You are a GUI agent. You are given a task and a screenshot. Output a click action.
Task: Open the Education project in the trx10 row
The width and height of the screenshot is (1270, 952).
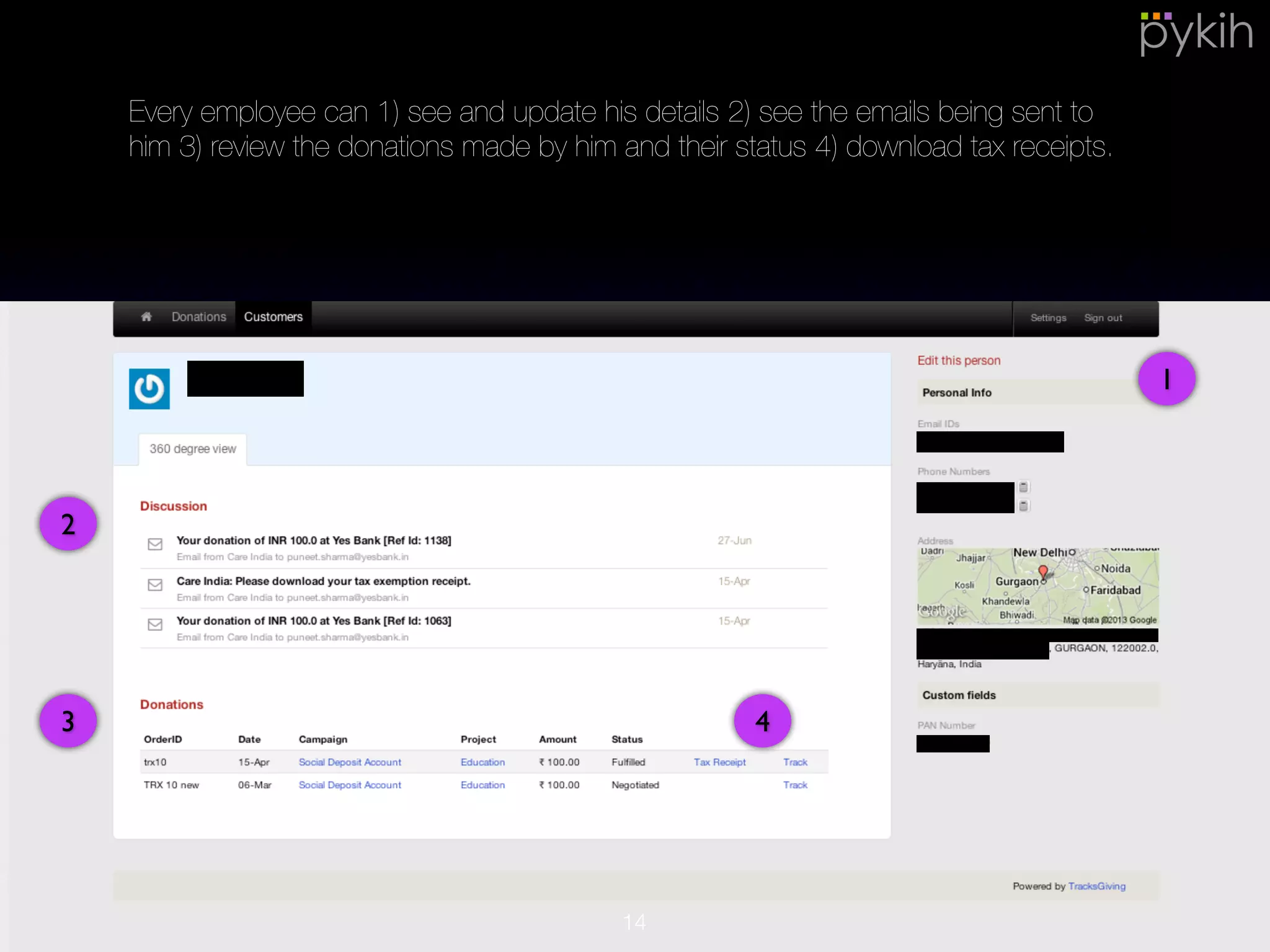(482, 762)
